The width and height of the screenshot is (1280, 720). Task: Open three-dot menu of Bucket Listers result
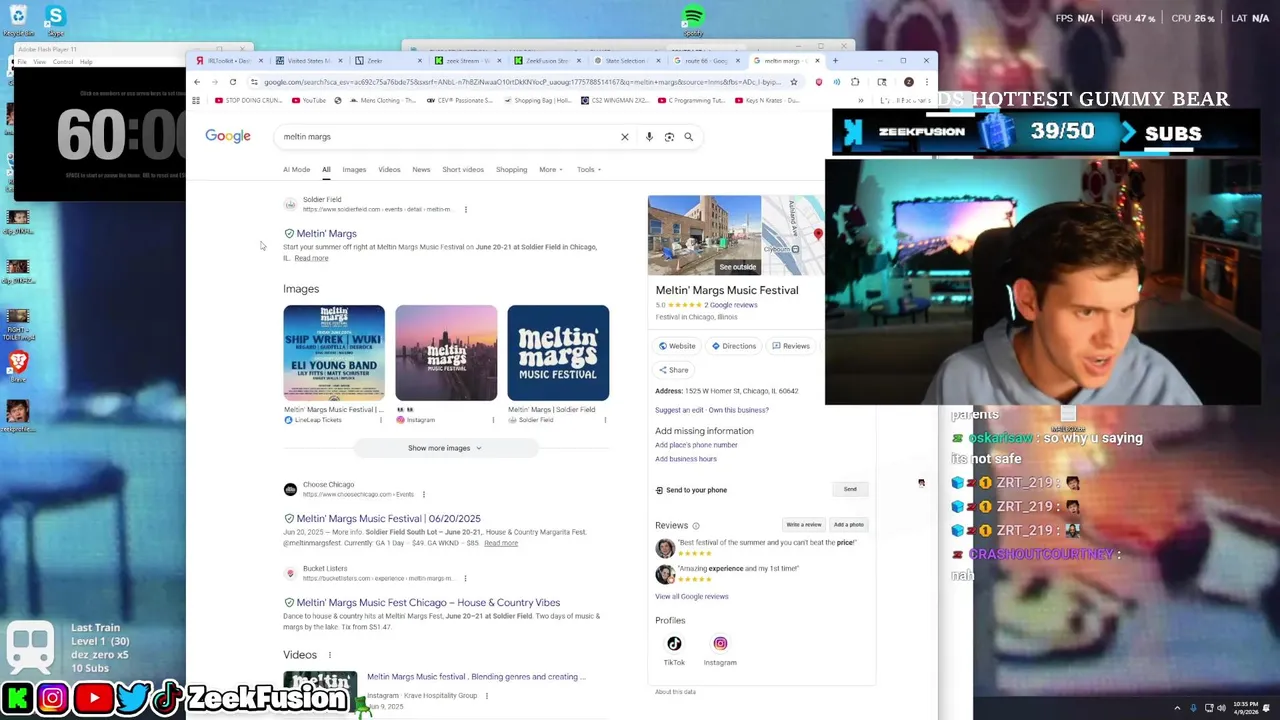click(x=465, y=578)
